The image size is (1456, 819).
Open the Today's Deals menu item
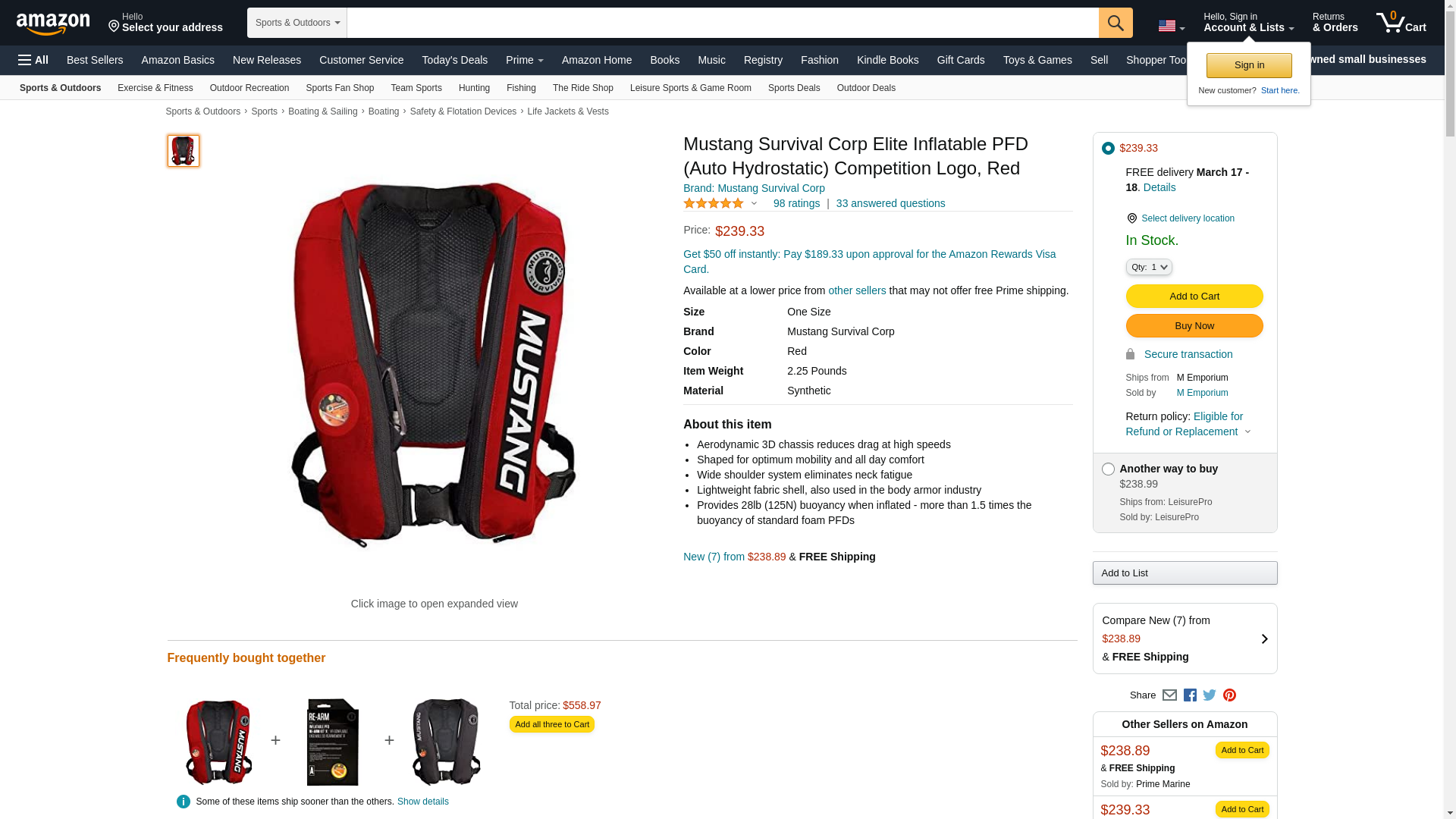(454, 60)
